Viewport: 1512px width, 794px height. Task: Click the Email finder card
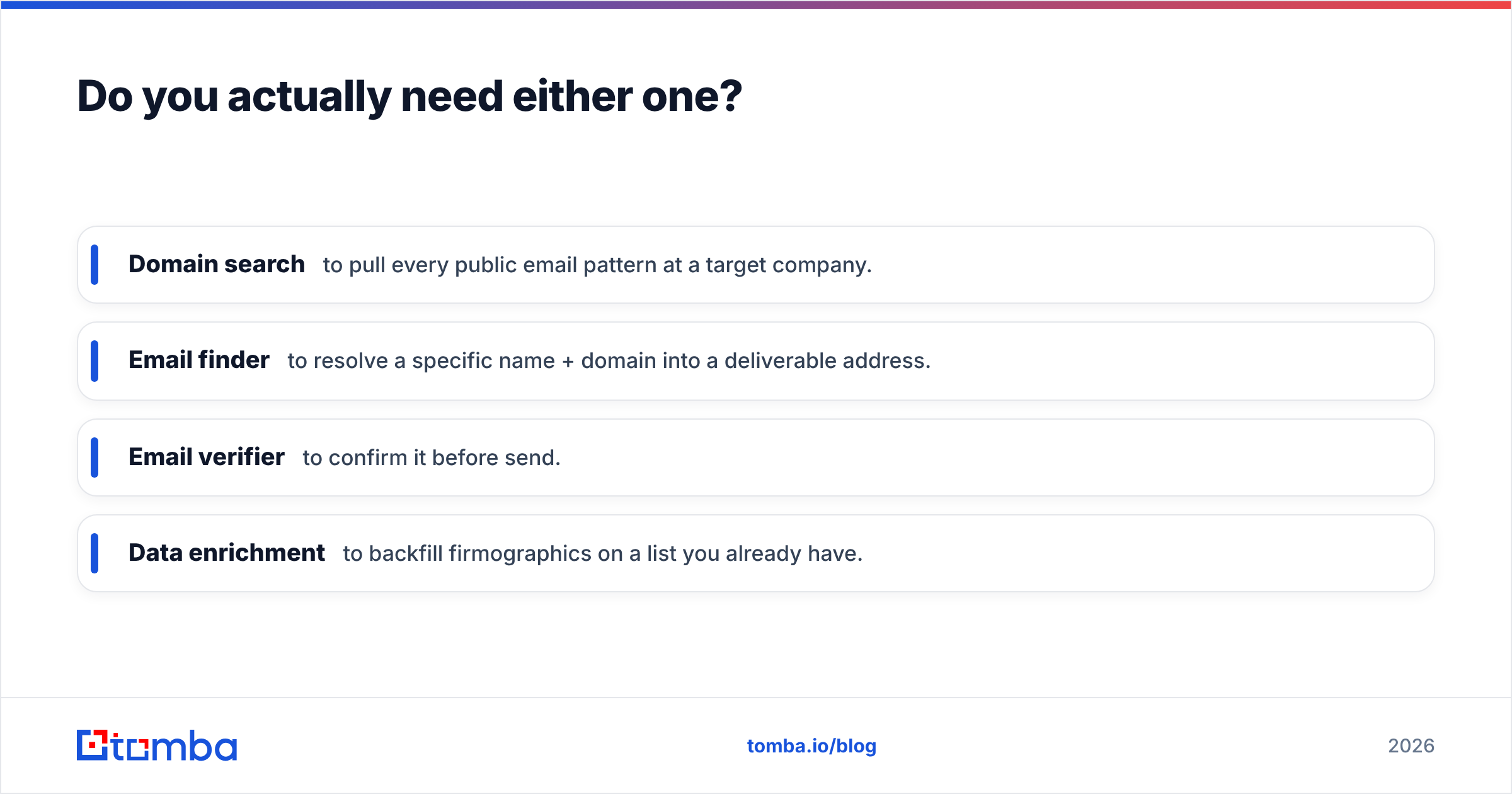(x=756, y=361)
